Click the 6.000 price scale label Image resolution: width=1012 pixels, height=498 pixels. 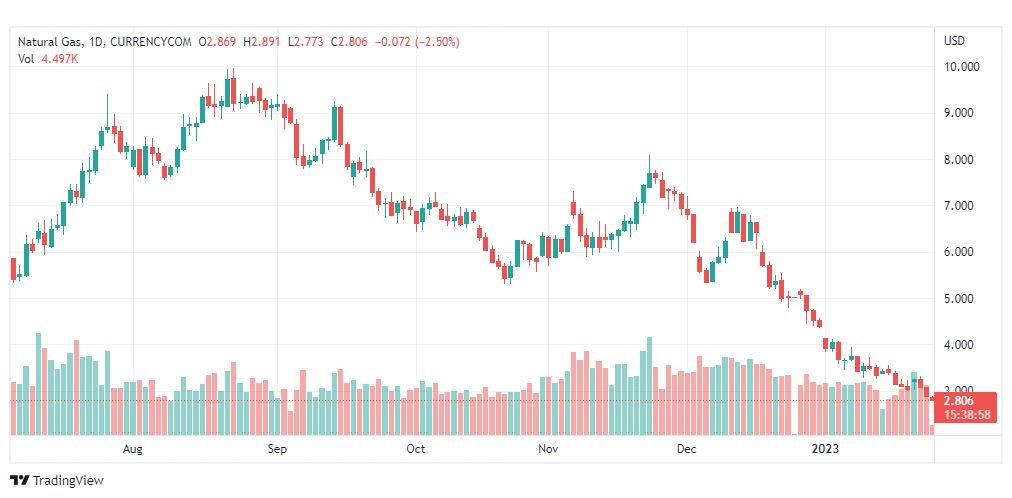pyautogui.click(x=961, y=253)
